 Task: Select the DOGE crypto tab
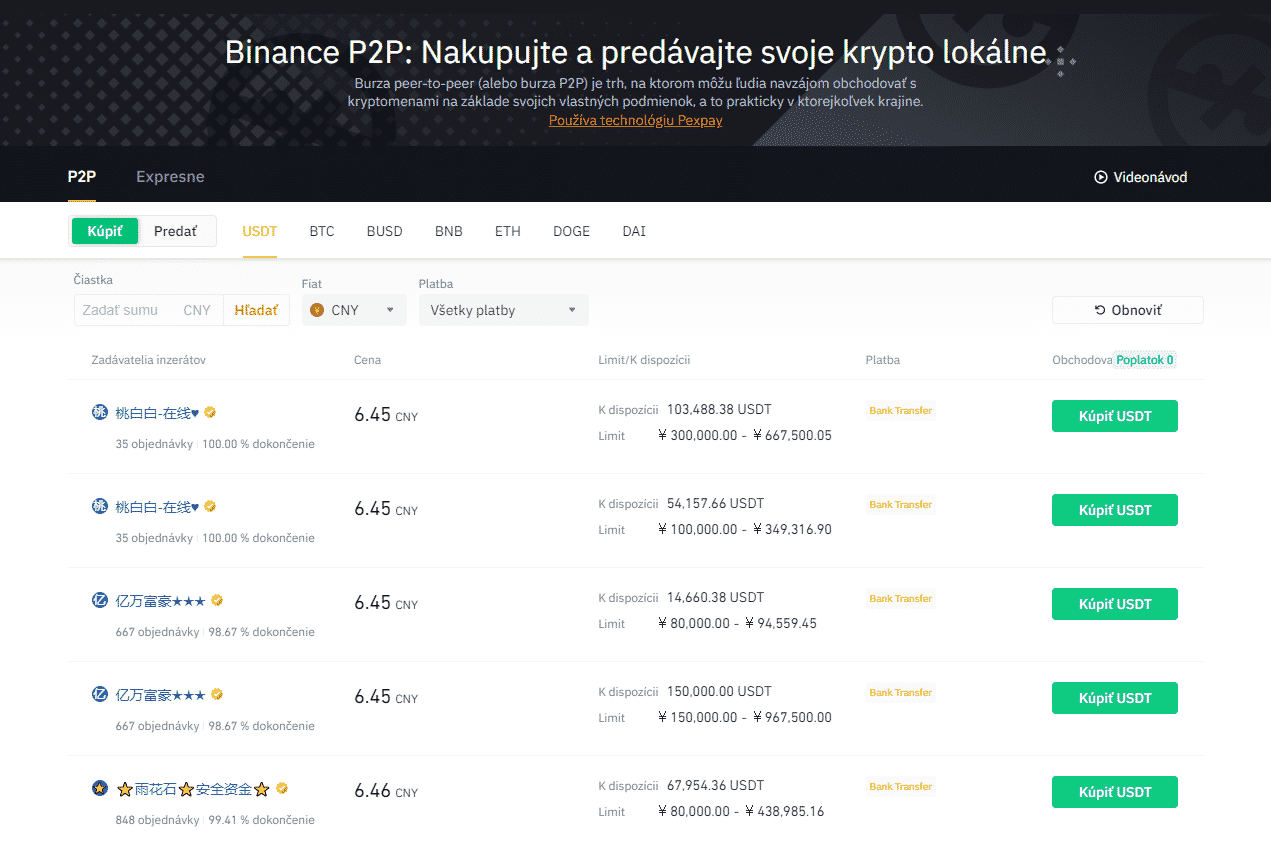coord(571,231)
